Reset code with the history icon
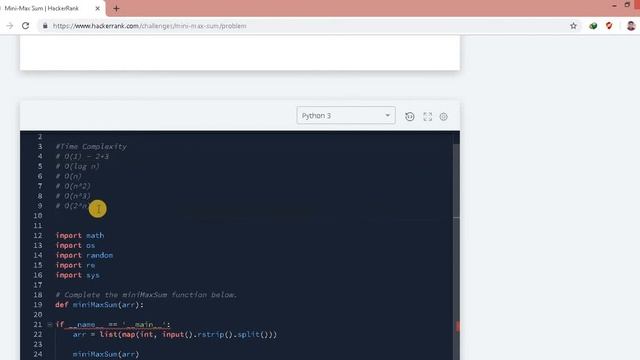The width and height of the screenshot is (640, 360). (x=410, y=117)
